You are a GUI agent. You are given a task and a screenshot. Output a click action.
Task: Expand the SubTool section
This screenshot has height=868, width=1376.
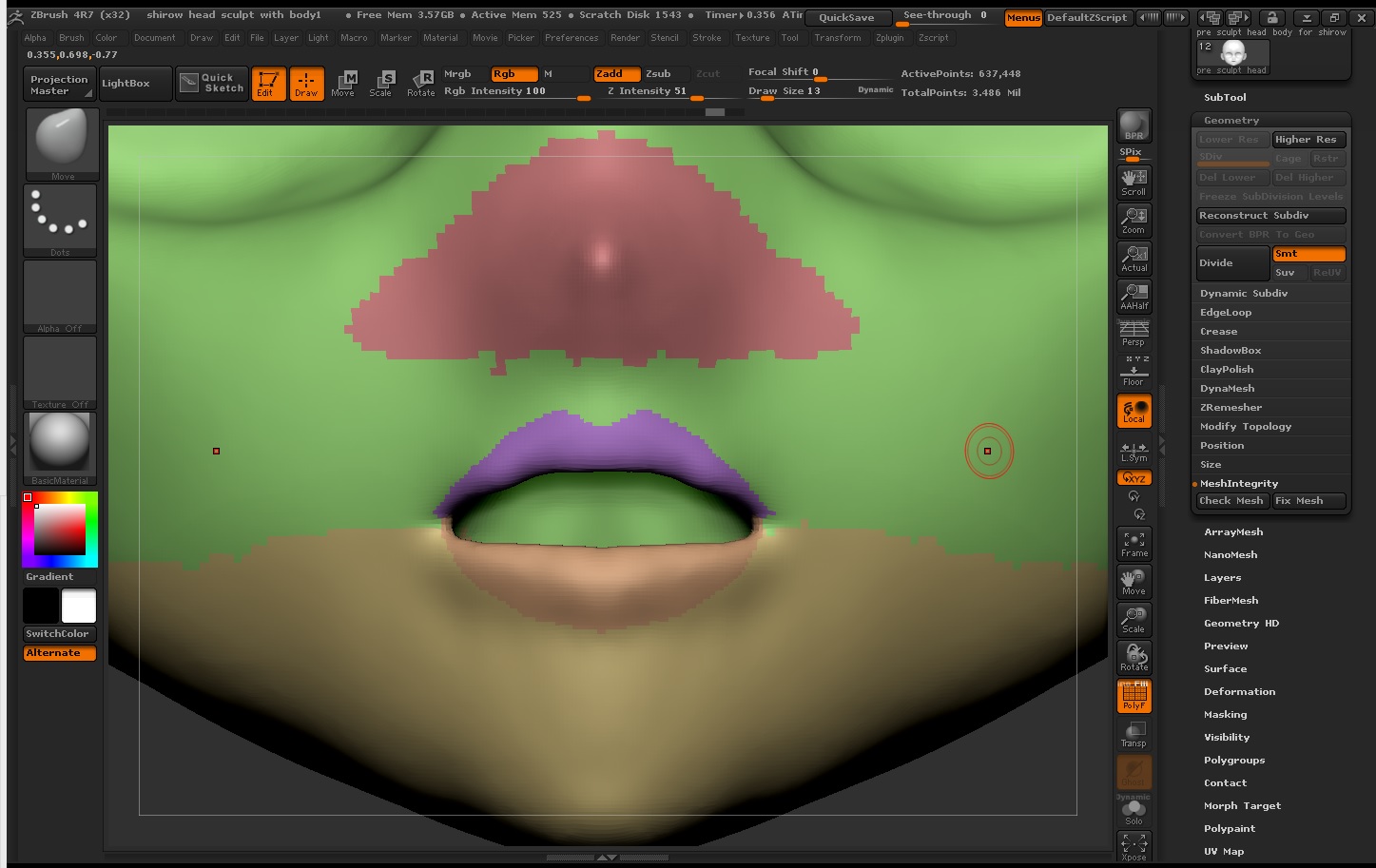coord(1225,97)
